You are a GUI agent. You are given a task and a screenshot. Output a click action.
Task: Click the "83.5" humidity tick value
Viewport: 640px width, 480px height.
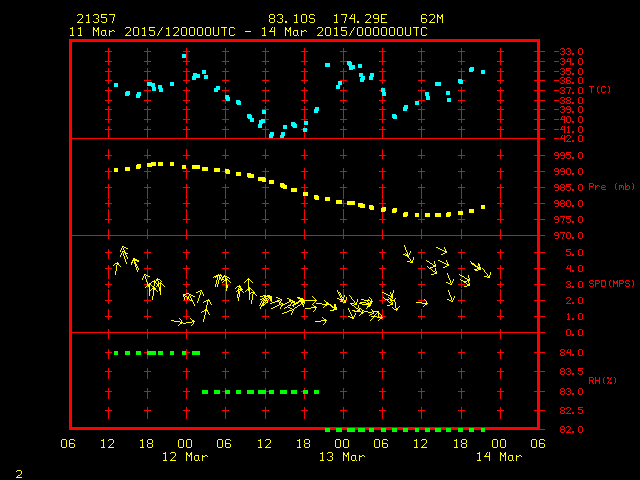click(571, 372)
